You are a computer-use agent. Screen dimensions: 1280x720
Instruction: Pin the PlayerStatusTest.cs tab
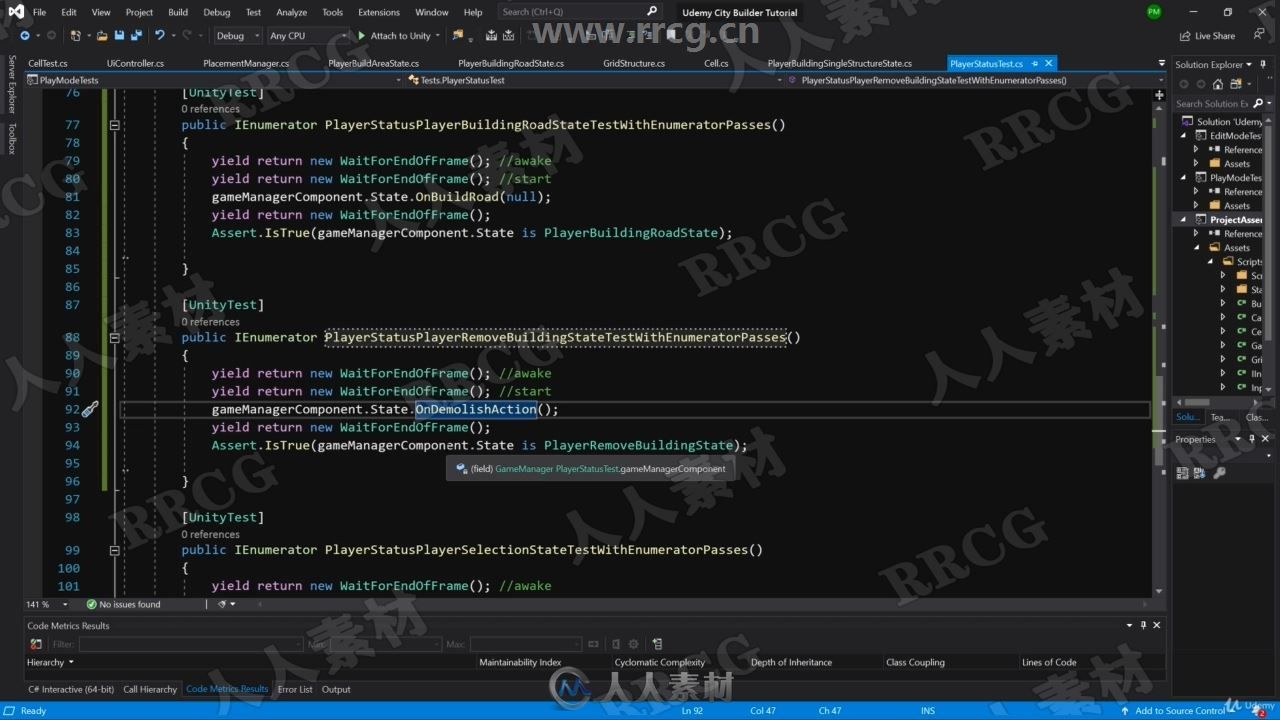point(1035,63)
